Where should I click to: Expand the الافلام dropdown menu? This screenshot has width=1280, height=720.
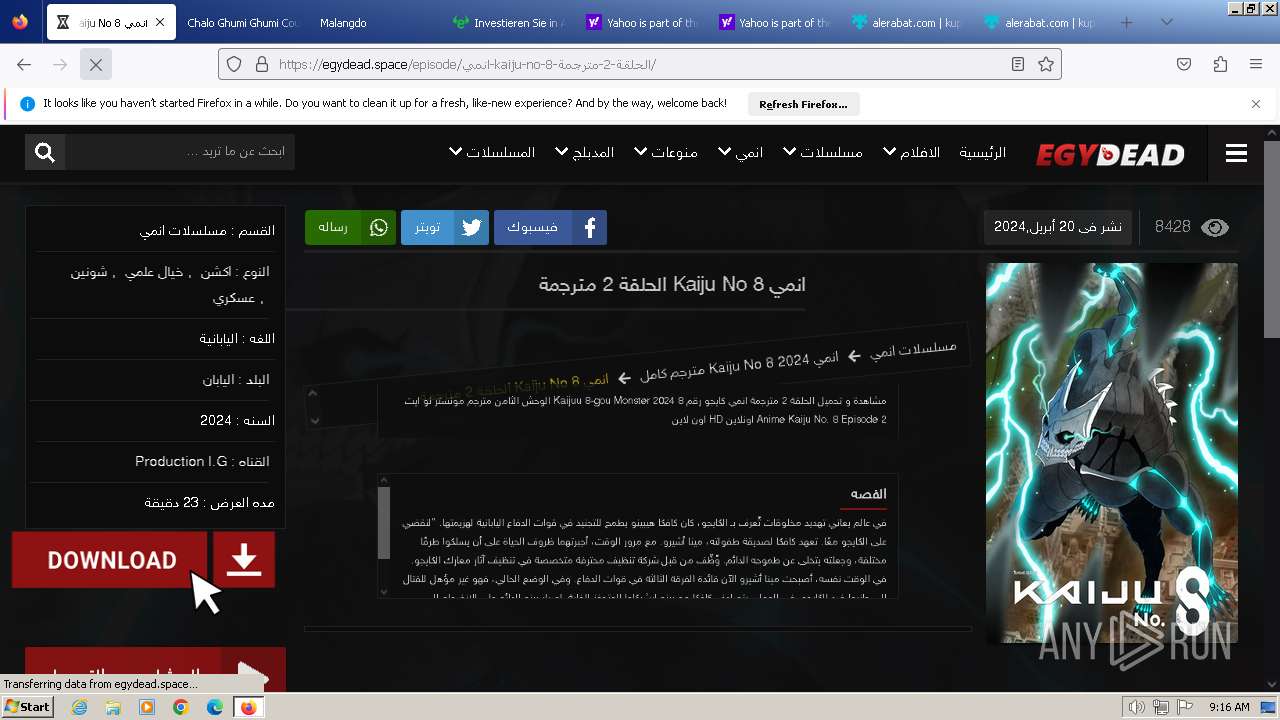pos(912,152)
